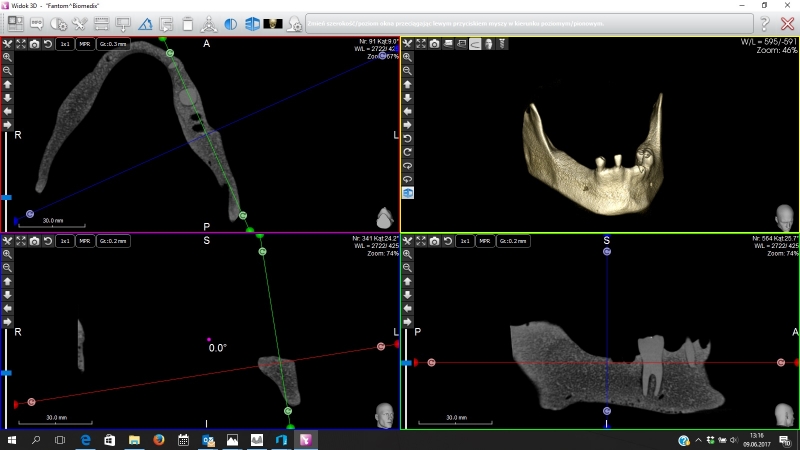Take snapshot of the top-left axial view
This screenshot has width=800, height=450.
tap(34, 45)
